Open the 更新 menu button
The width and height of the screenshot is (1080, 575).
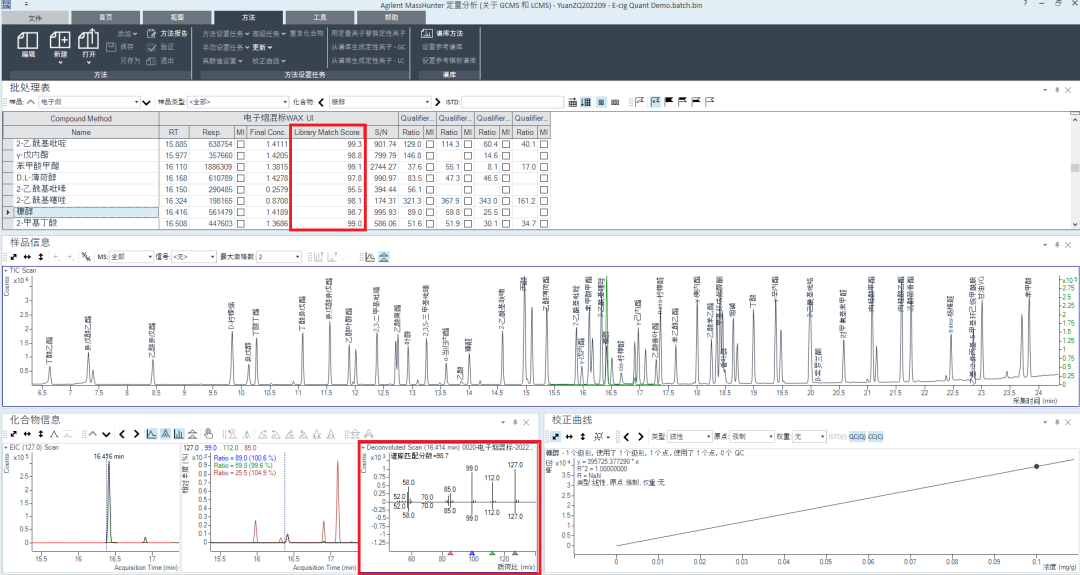tap(262, 48)
